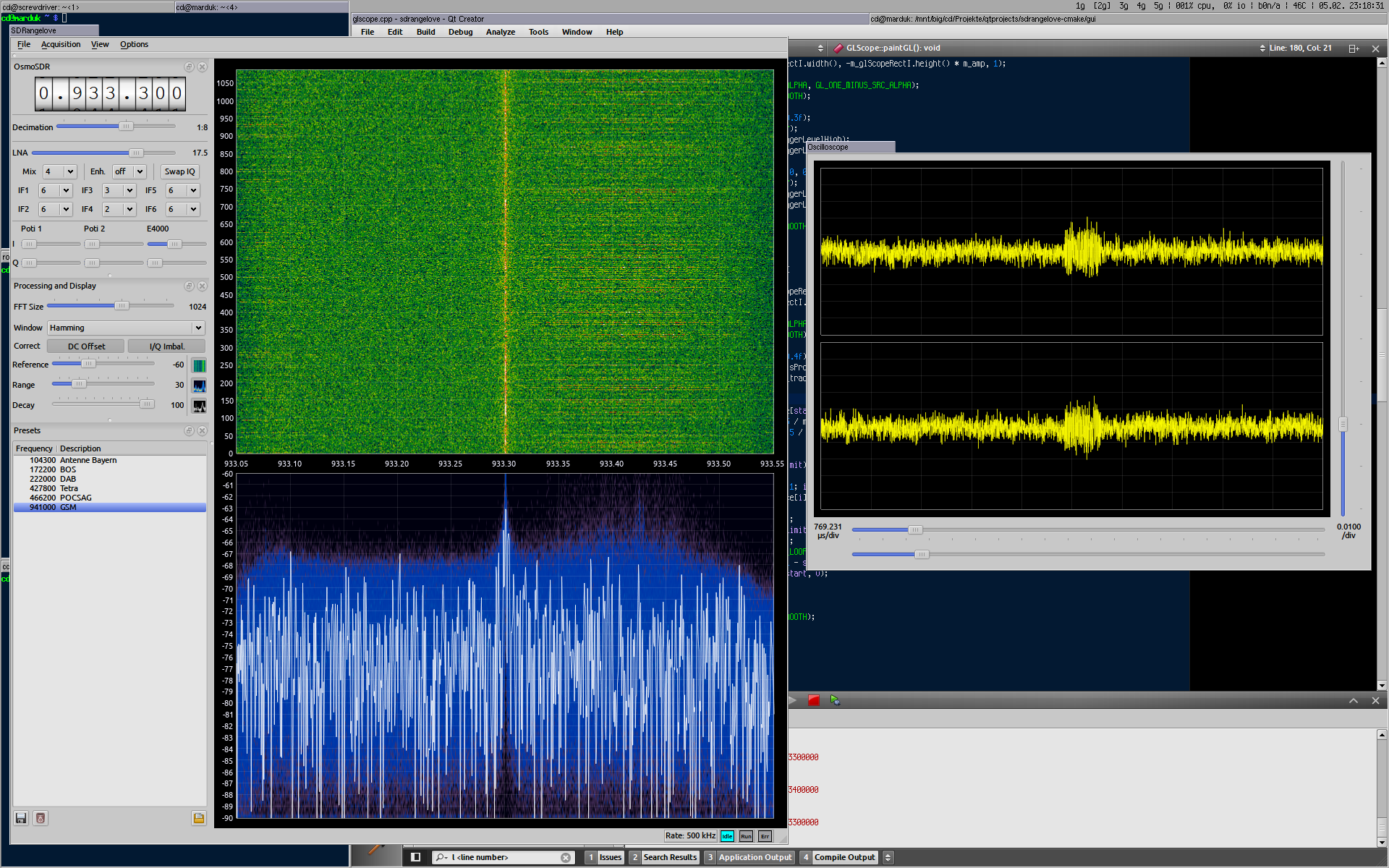Float the Processing and Display panel
This screenshot has width=1389, height=868.
tap(190, 286)
